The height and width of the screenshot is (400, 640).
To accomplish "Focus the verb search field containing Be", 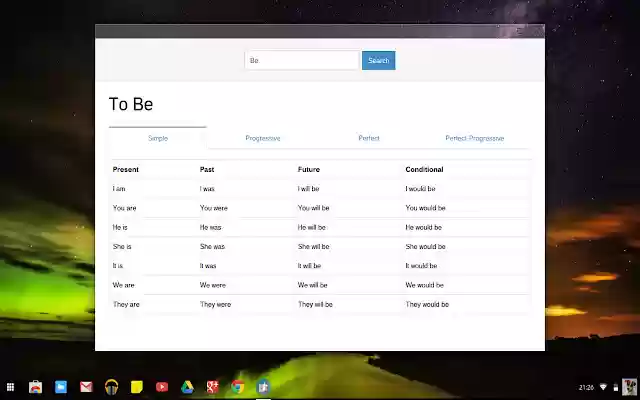I will pyautogui.click(x=302, y=60).
